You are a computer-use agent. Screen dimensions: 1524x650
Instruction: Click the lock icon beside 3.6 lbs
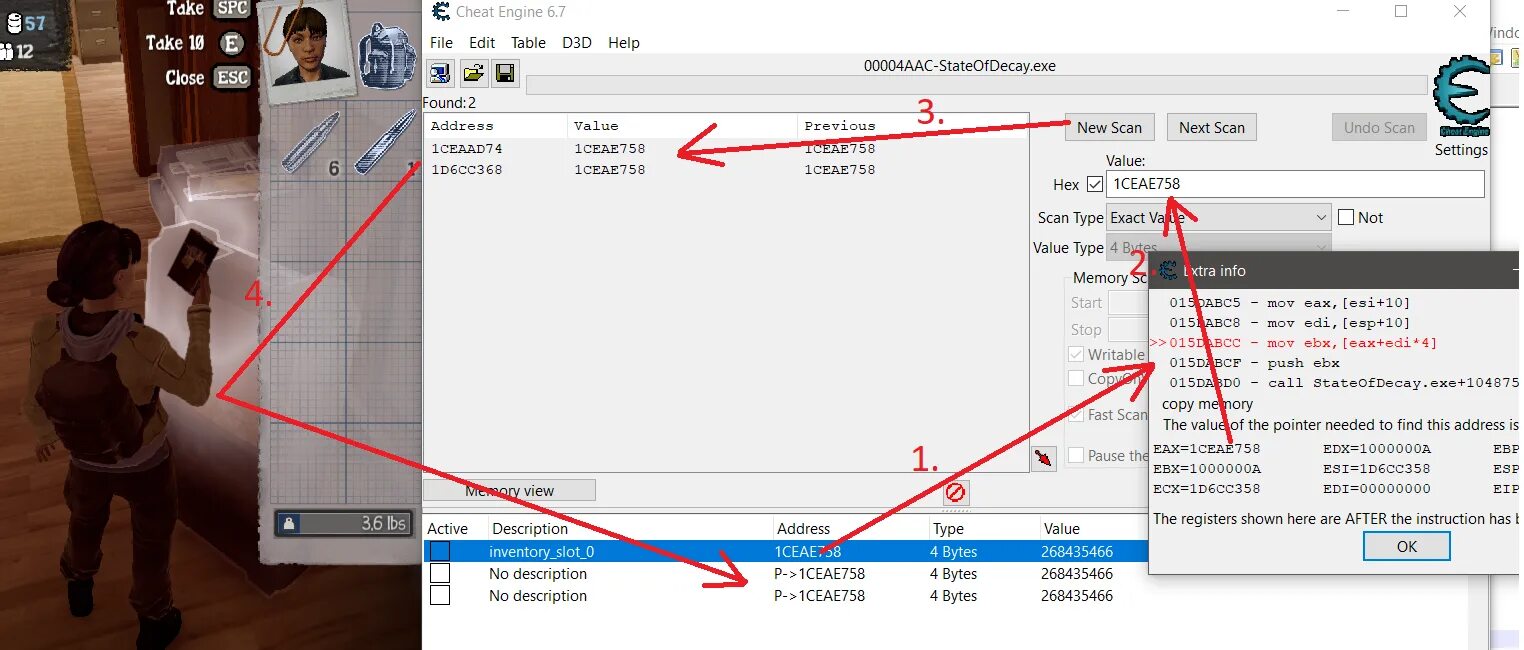pos(289,523)
